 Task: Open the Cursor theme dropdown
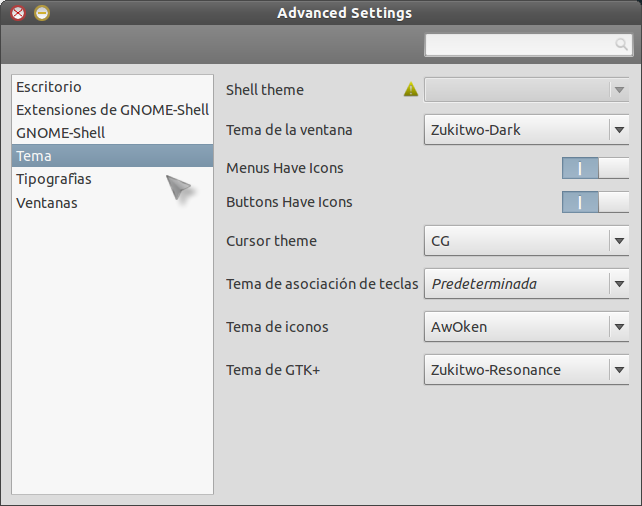click(x=526, y=241)
